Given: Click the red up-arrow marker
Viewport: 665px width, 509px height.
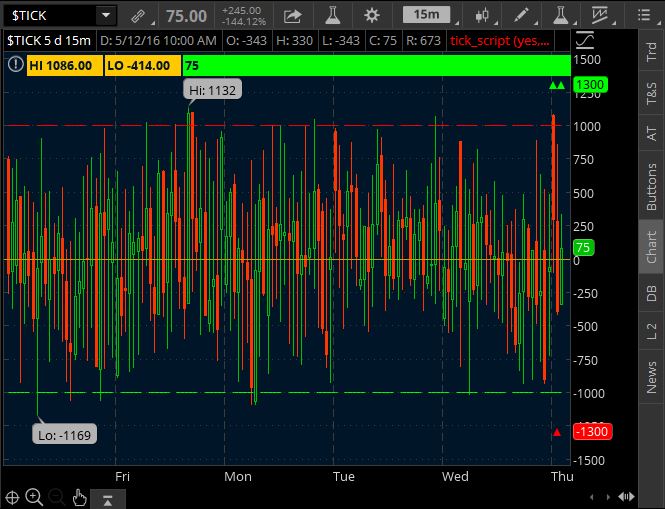Looking at the screenshot, I should pos(557,432).
